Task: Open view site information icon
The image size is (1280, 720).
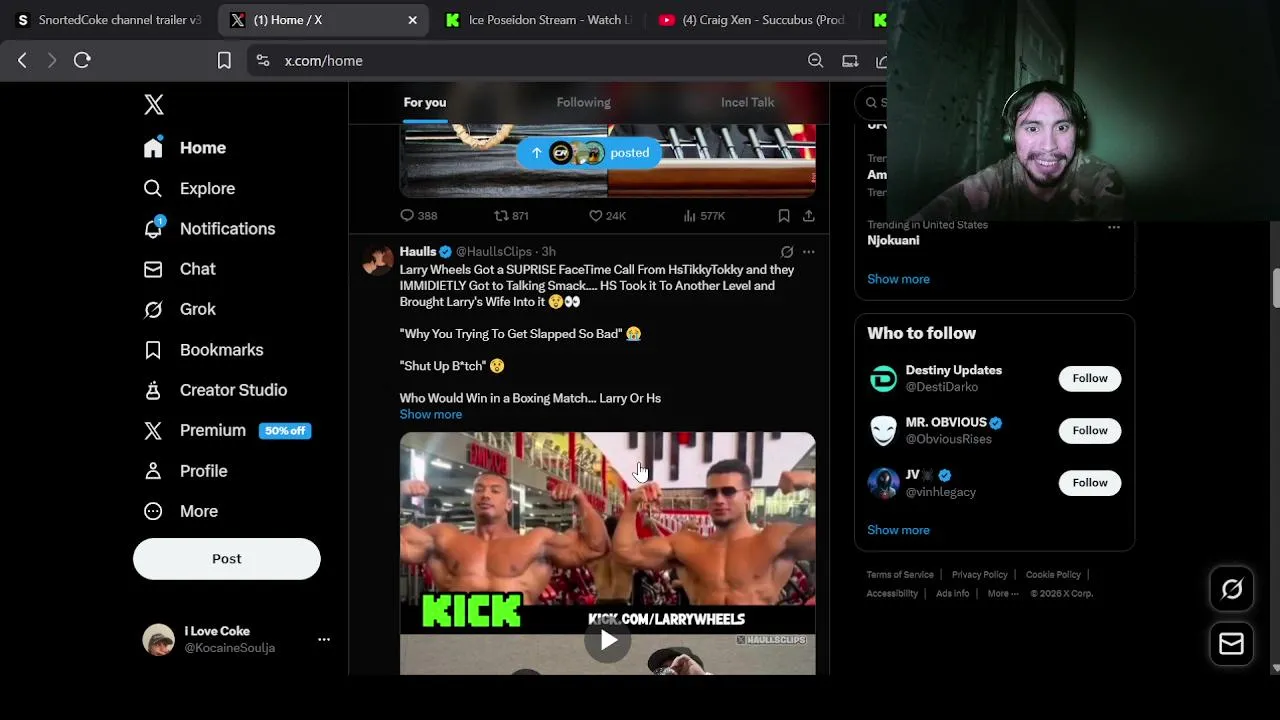Action: [x=263, y=61]
